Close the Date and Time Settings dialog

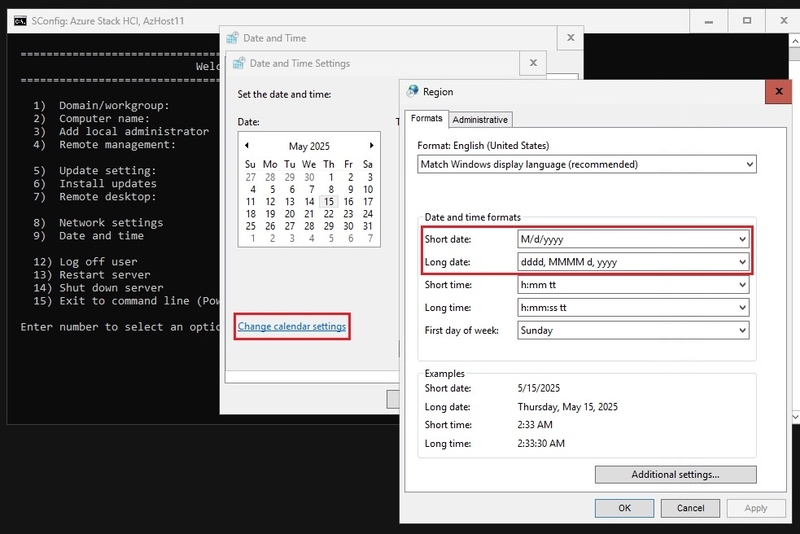tap(533, 63)
